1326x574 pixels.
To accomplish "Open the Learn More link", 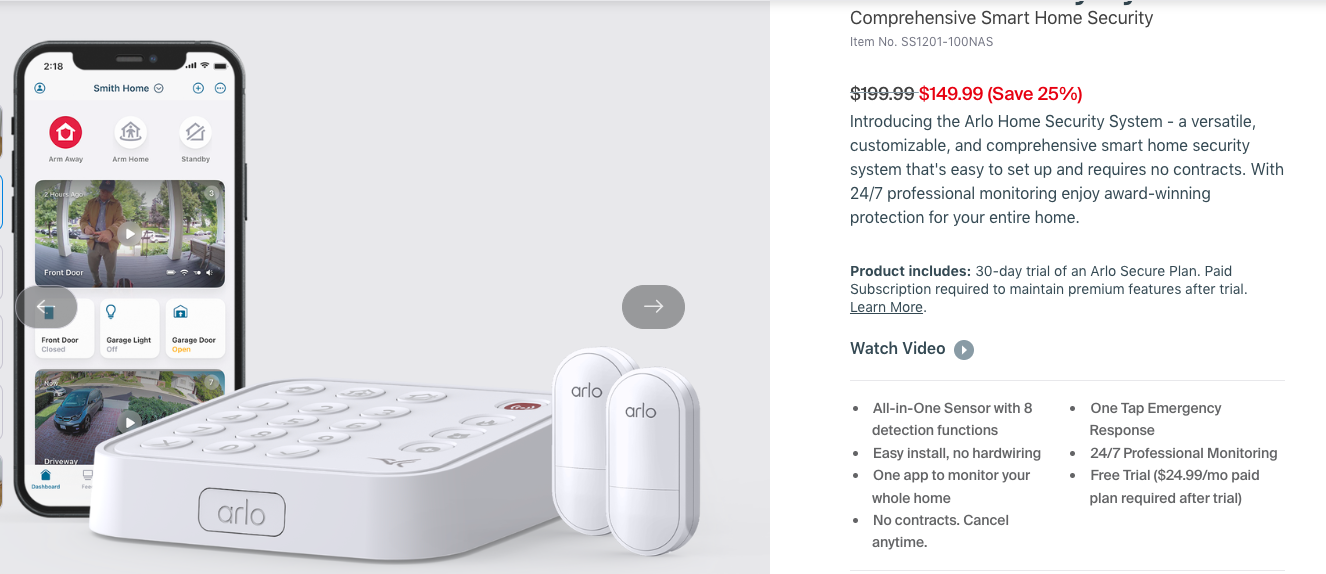I will 886,307.
